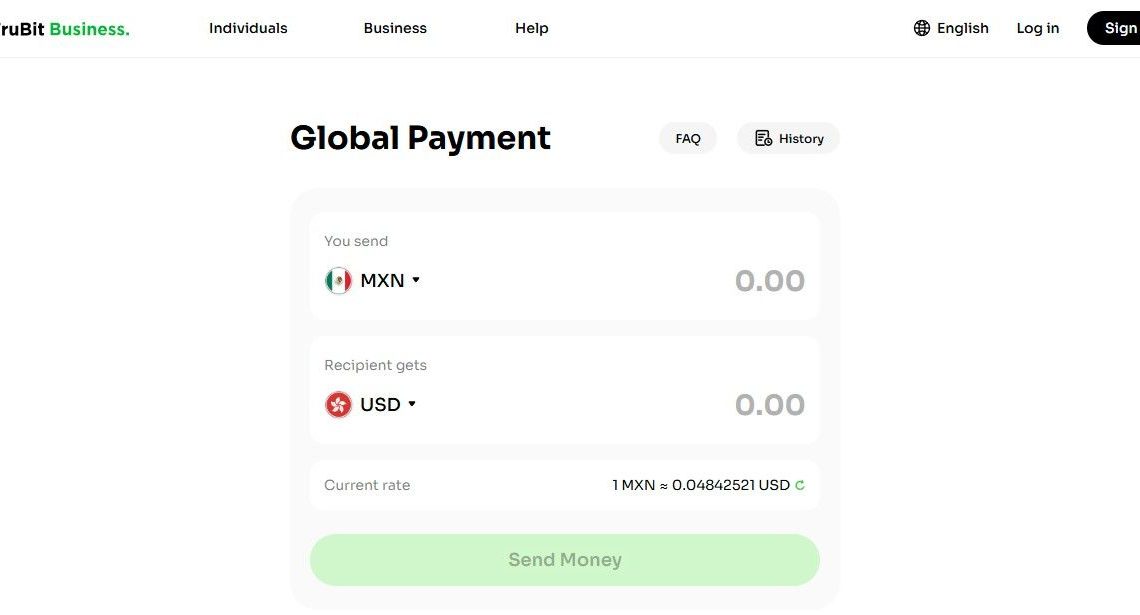The height and width of the screenshot is (615, 1140).
Task: Click the History document icon
Action: coord(763,138)
